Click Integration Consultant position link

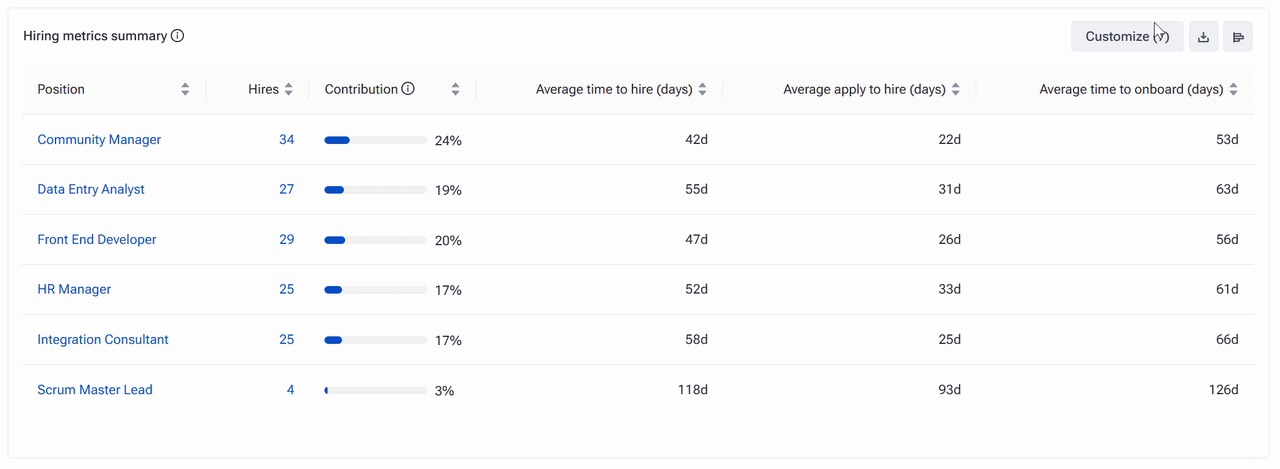coord(103,340)
